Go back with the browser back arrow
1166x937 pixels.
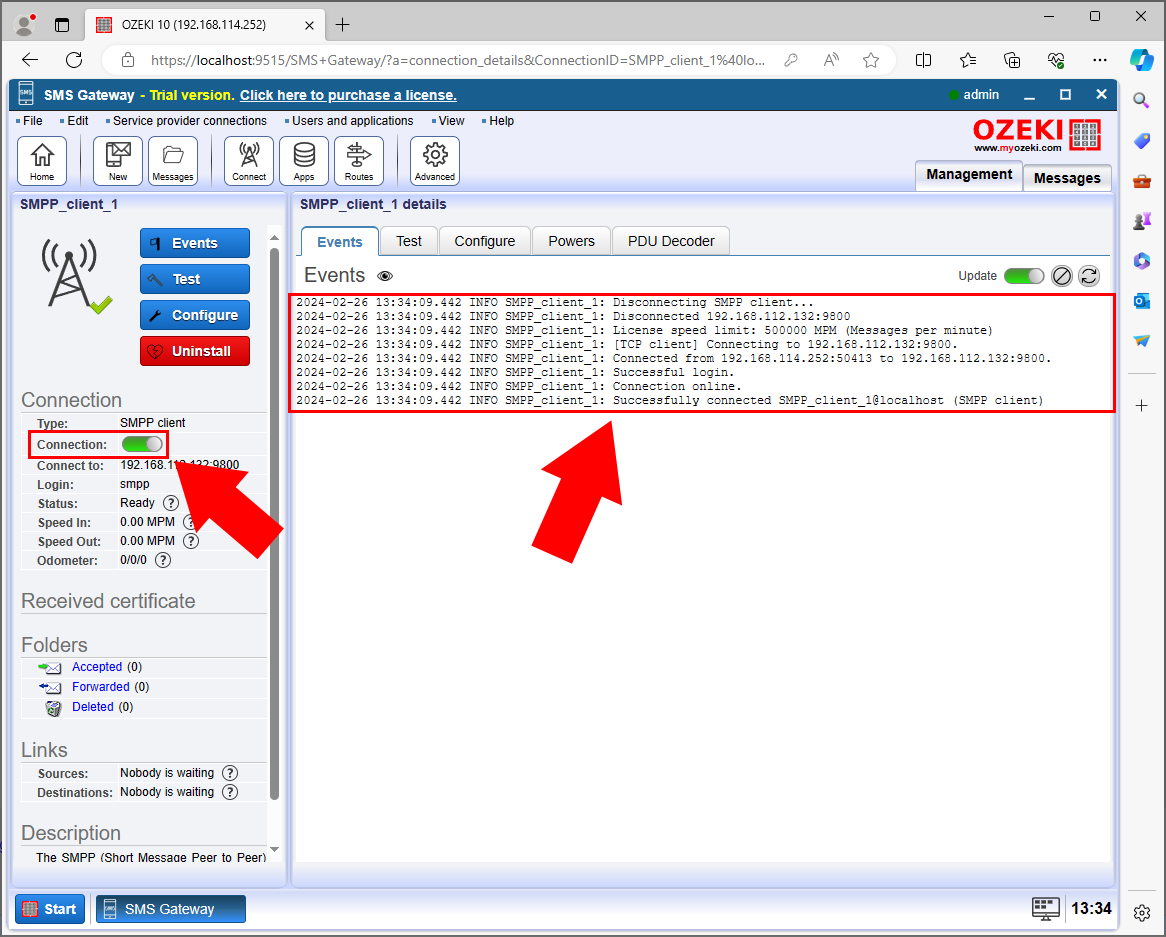coord(30,60)
